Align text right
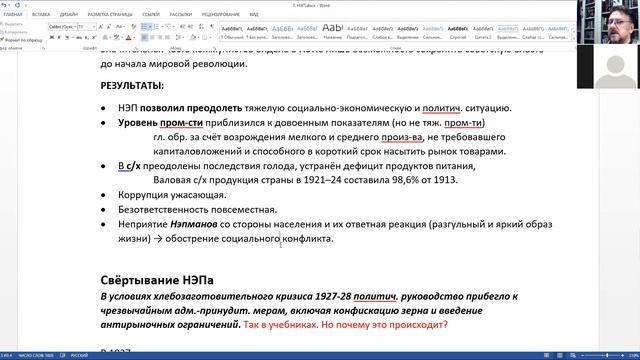 pyautogui.click(x=160, y=37)
